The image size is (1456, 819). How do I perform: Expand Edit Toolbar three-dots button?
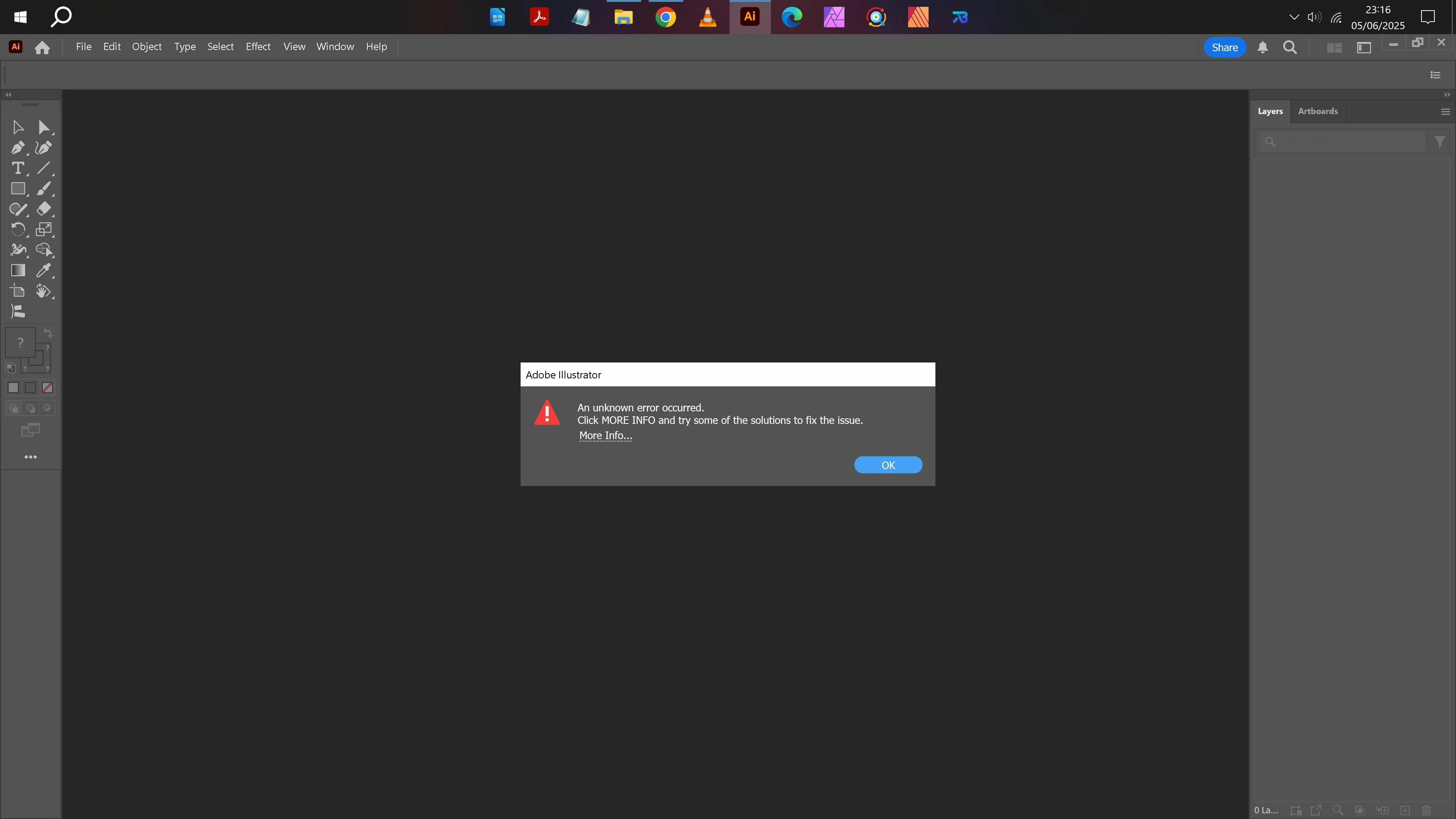30,457
